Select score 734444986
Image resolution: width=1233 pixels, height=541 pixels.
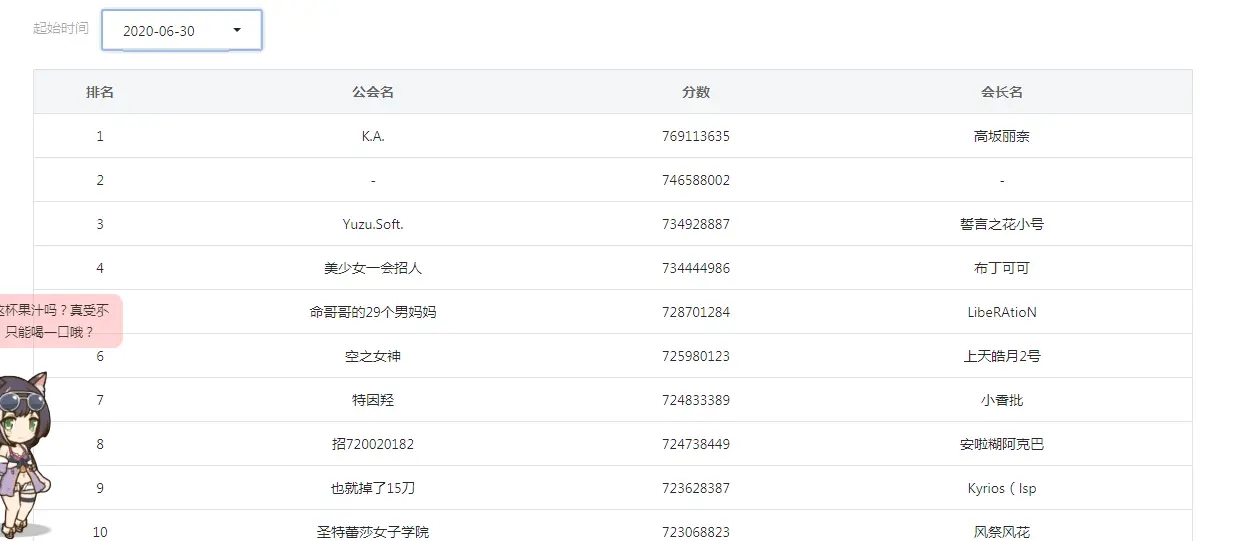696,268
